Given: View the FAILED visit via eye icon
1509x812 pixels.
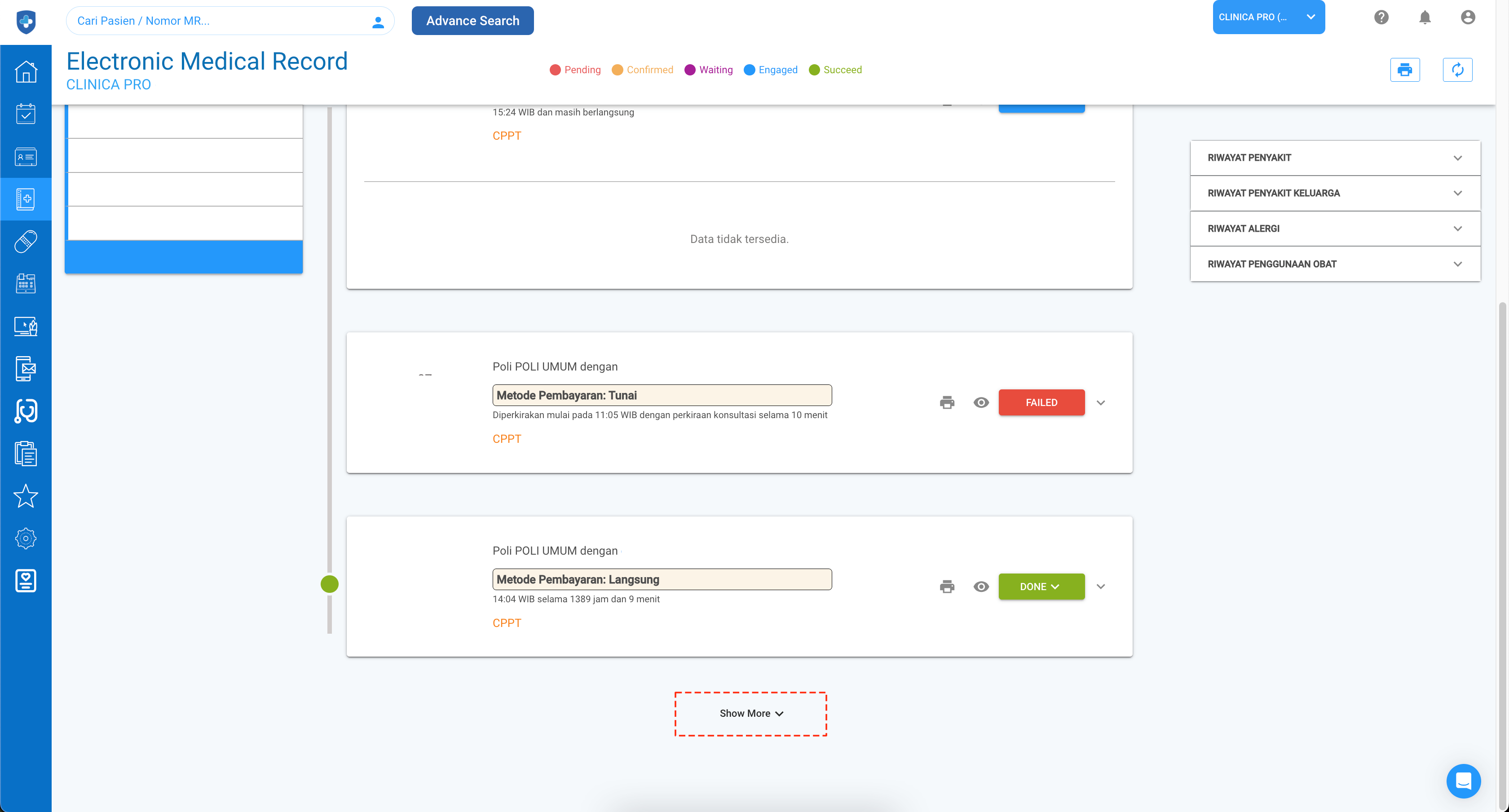Looking at the screenshot, I should (980, 402).
